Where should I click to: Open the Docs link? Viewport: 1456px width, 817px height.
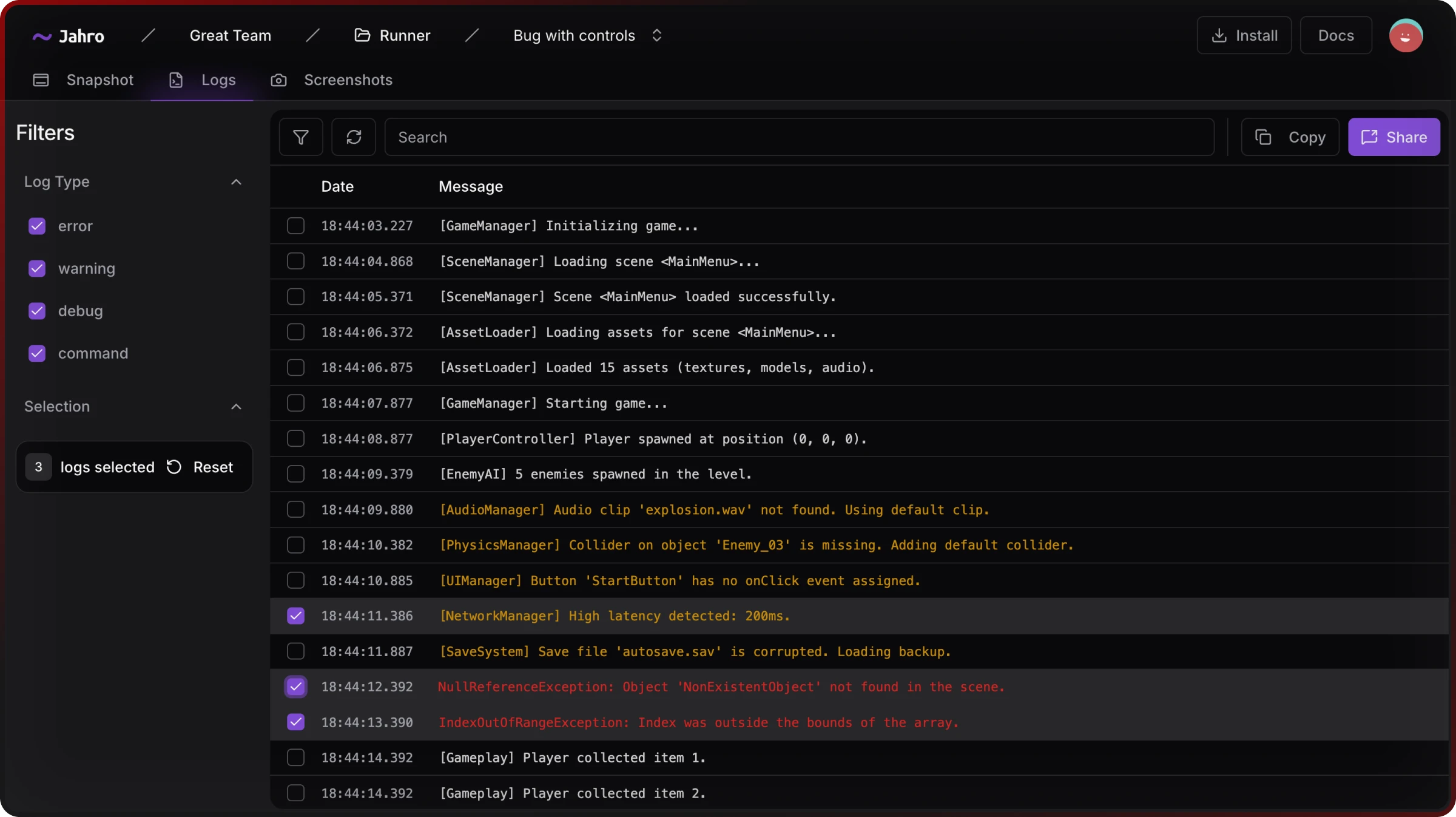coord(1335,36)
